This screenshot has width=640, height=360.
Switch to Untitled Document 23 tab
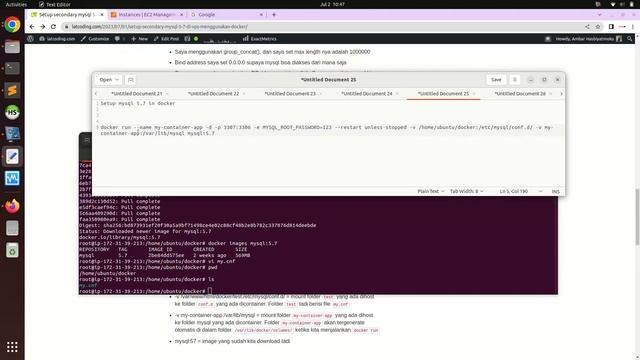click(x=290, y=94)
